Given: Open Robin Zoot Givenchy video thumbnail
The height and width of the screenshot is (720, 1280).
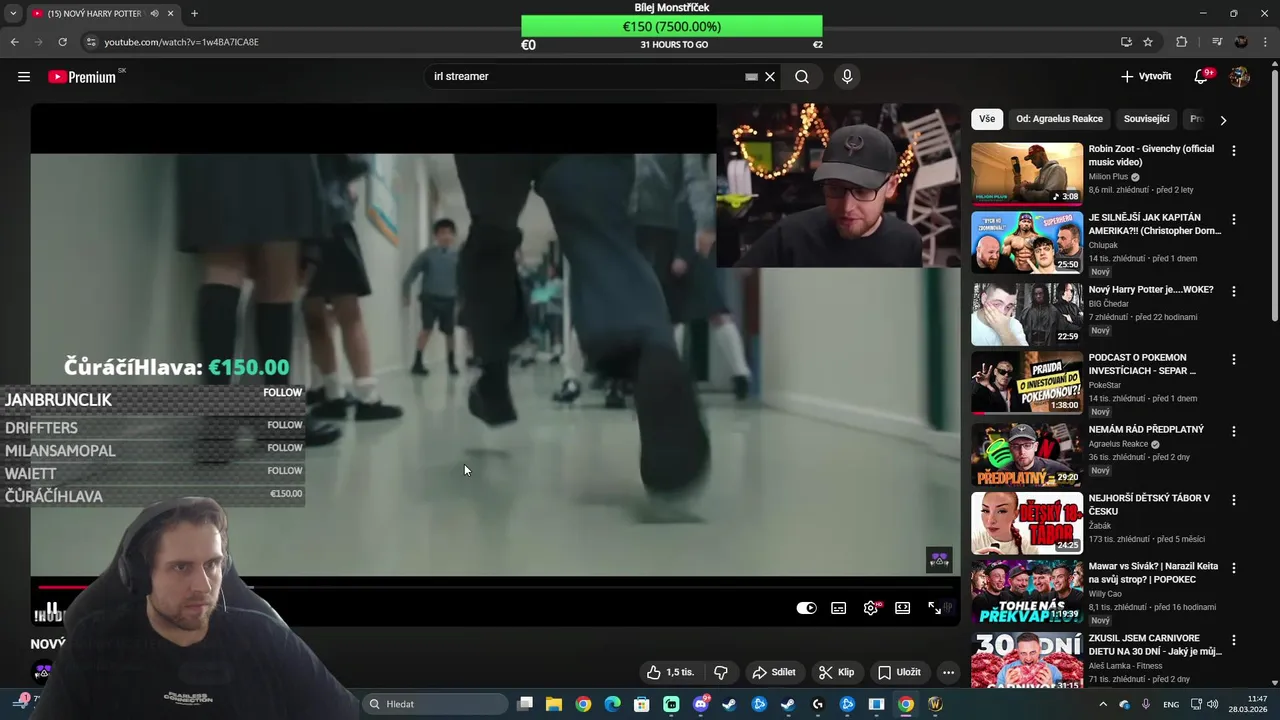Looking at the screenshot, I should point(1027,173).
